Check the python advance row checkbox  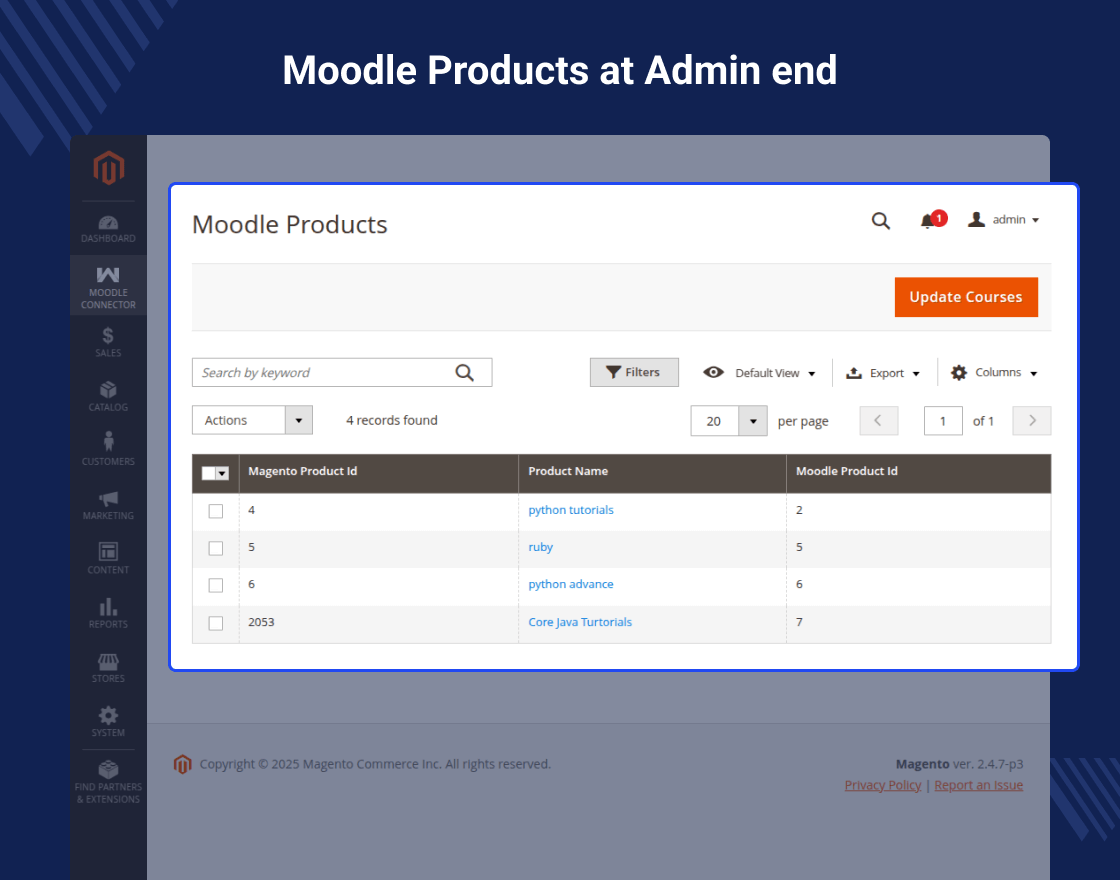click(x=216, y=586)
